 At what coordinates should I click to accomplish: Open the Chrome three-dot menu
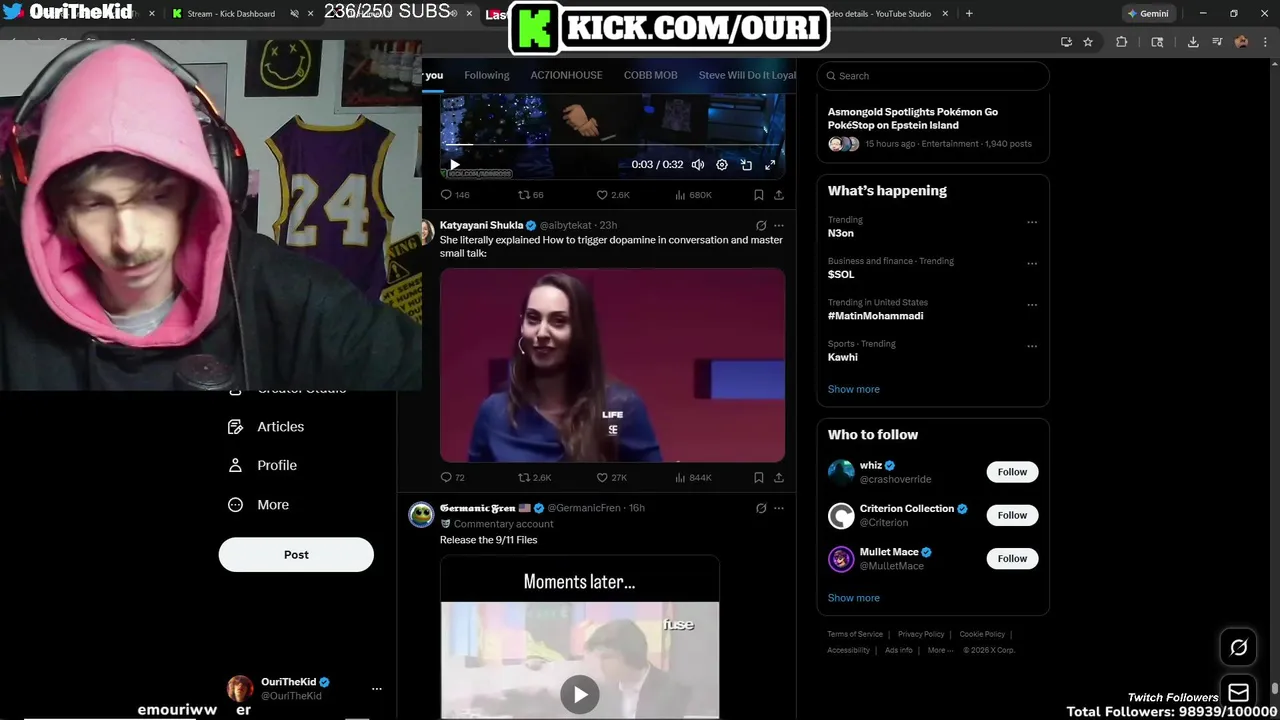click(x=1265, y=42)
